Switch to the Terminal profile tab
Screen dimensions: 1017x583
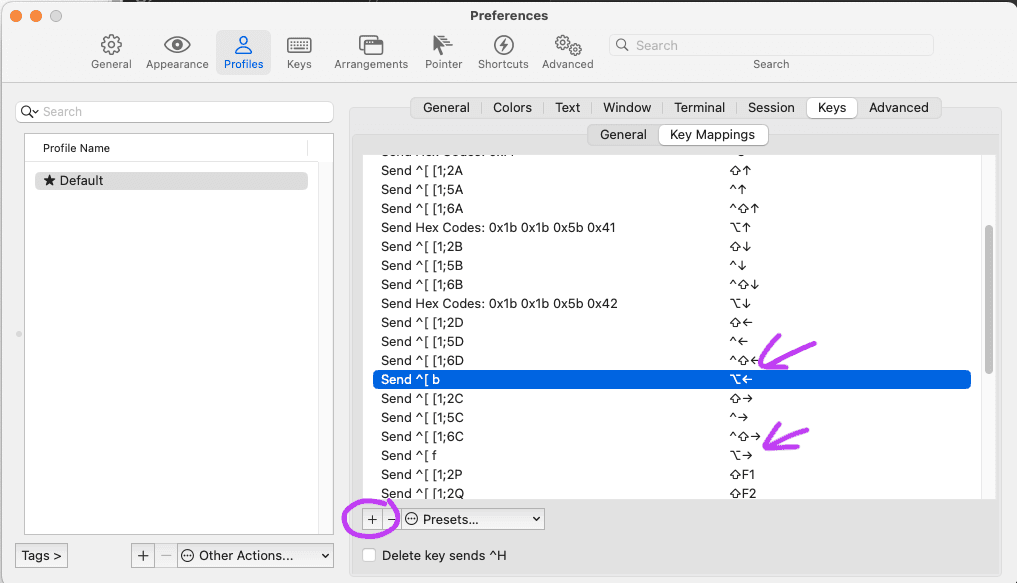click(699, 108)
